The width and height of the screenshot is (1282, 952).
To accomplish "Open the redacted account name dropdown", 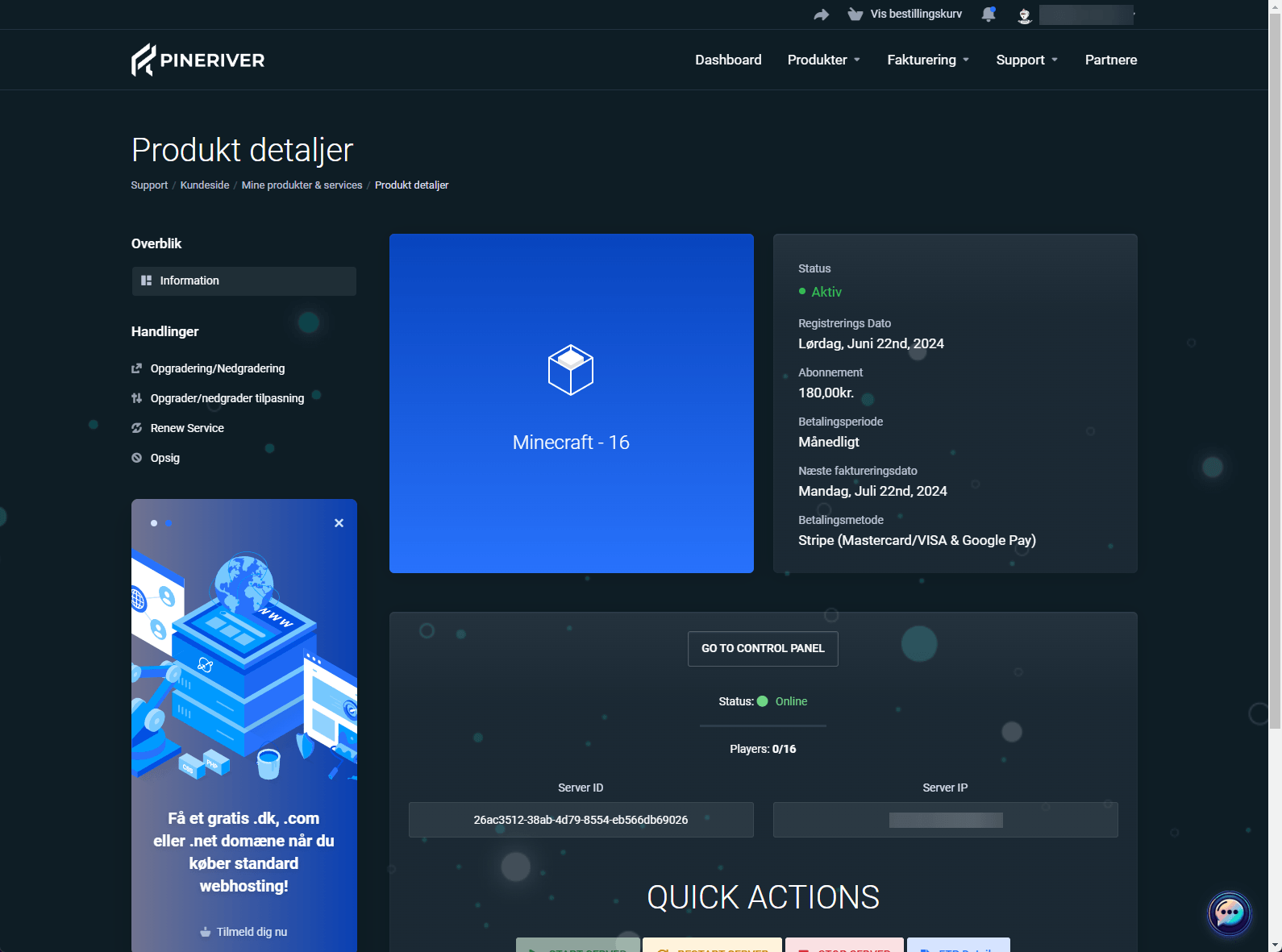I will pos(1086,15).
